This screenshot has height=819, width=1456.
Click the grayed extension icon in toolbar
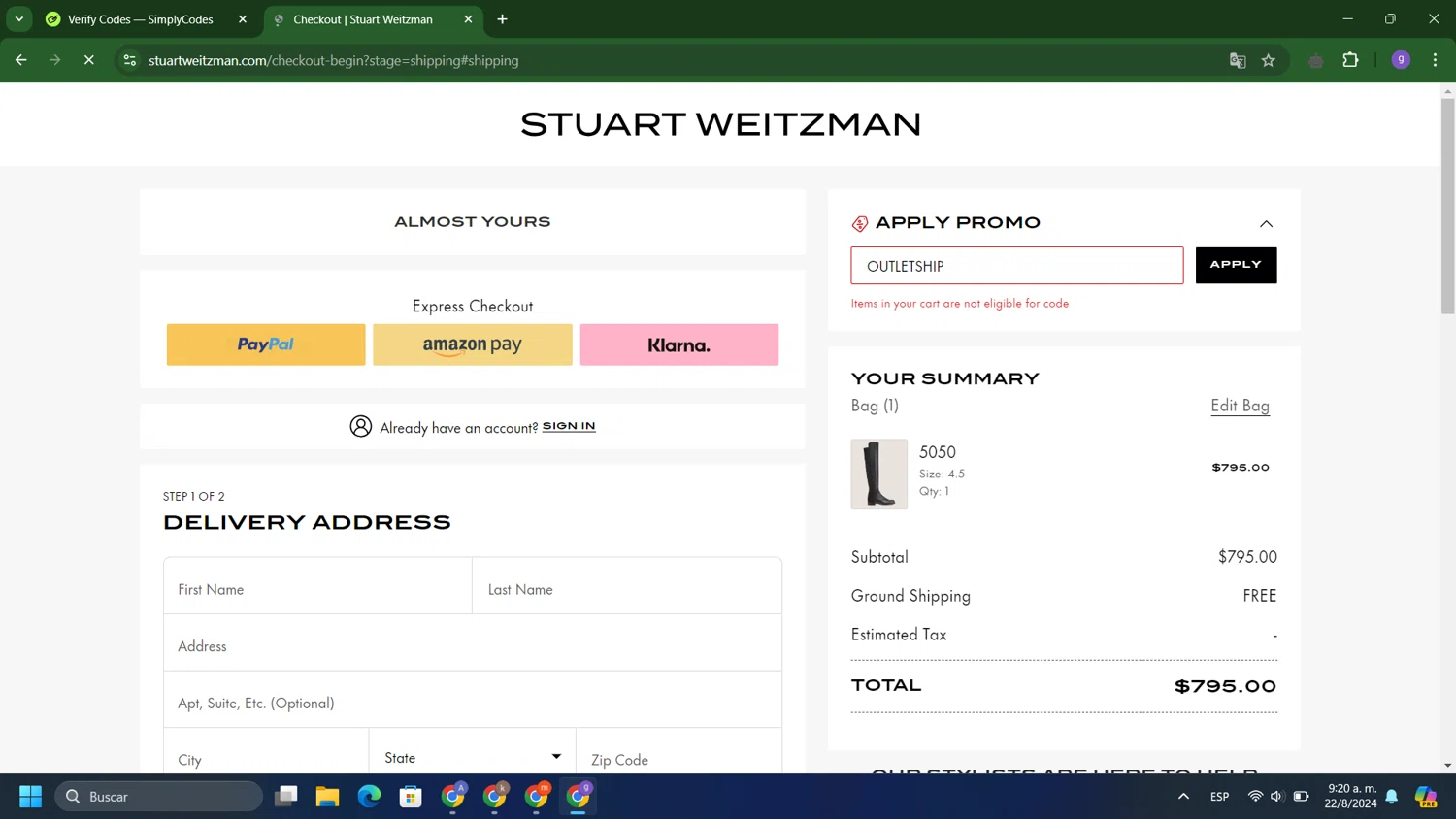tap(1316, 61)
